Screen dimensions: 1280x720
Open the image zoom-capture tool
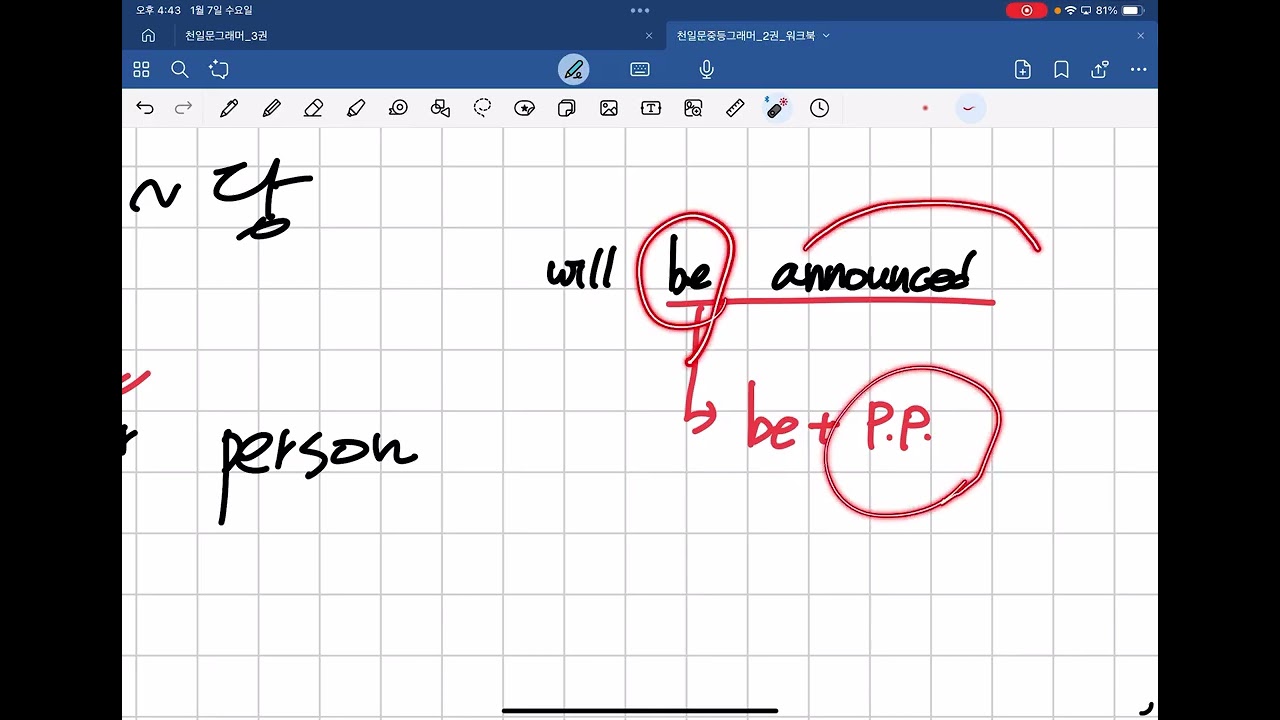(693, 108)
